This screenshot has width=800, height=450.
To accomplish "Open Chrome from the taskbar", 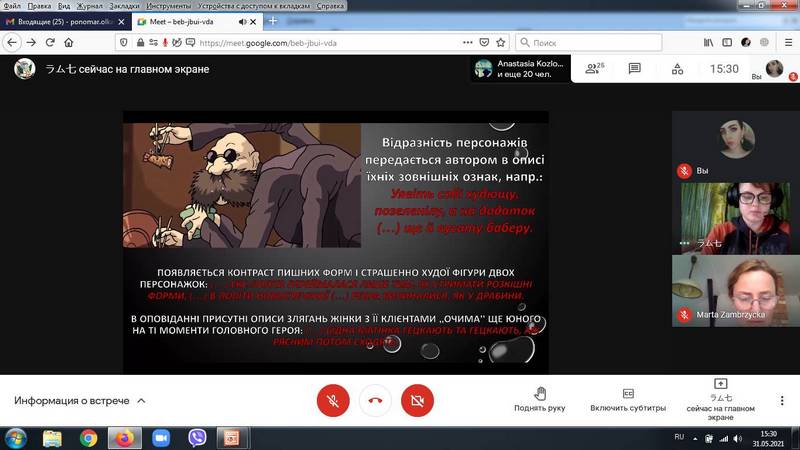I will click(x=88, y=438).
